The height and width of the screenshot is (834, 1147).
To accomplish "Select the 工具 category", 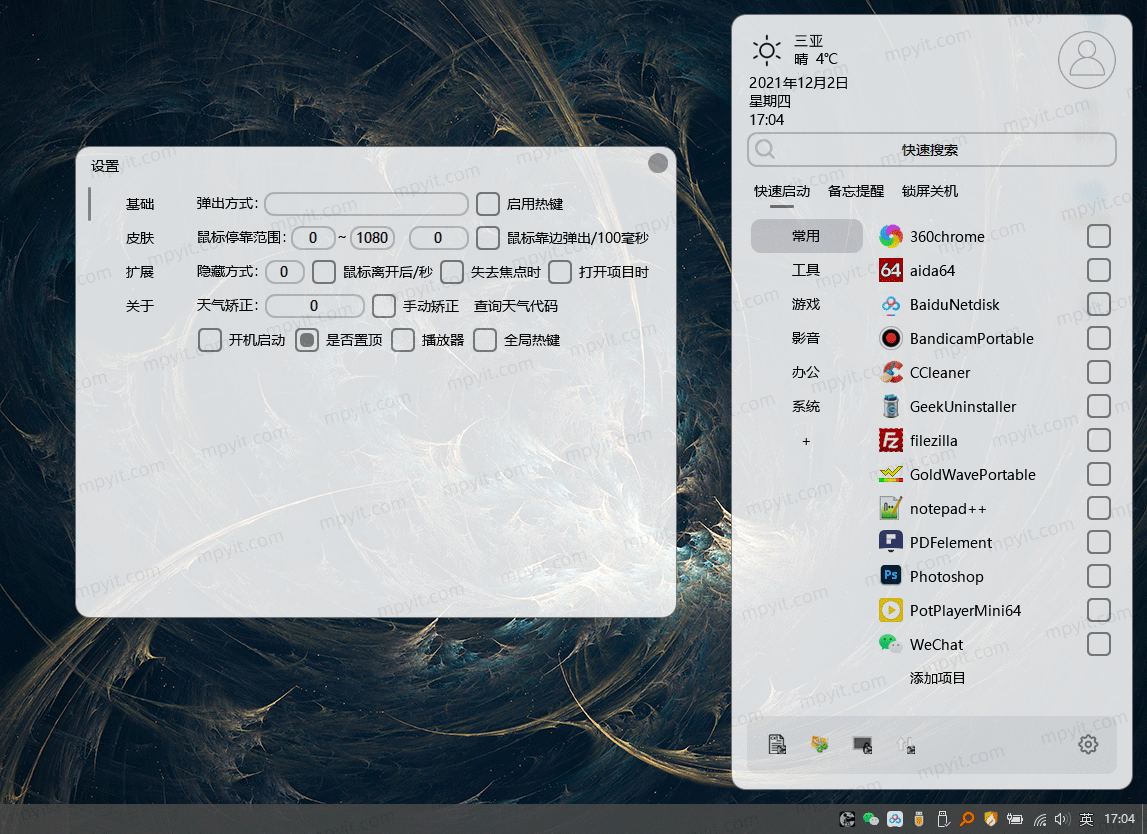I will point(806,270).
